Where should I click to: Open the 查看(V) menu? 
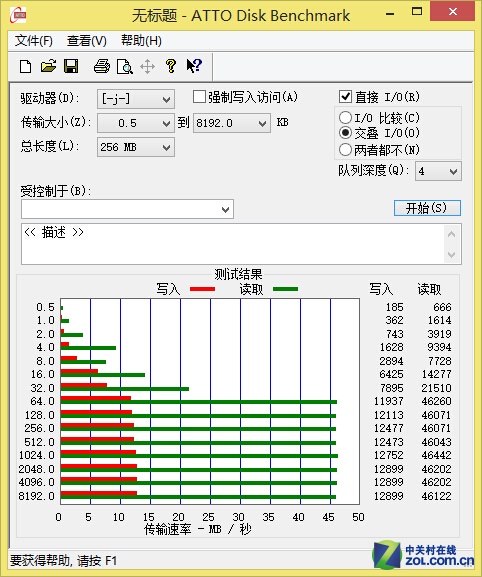[86, 40]
